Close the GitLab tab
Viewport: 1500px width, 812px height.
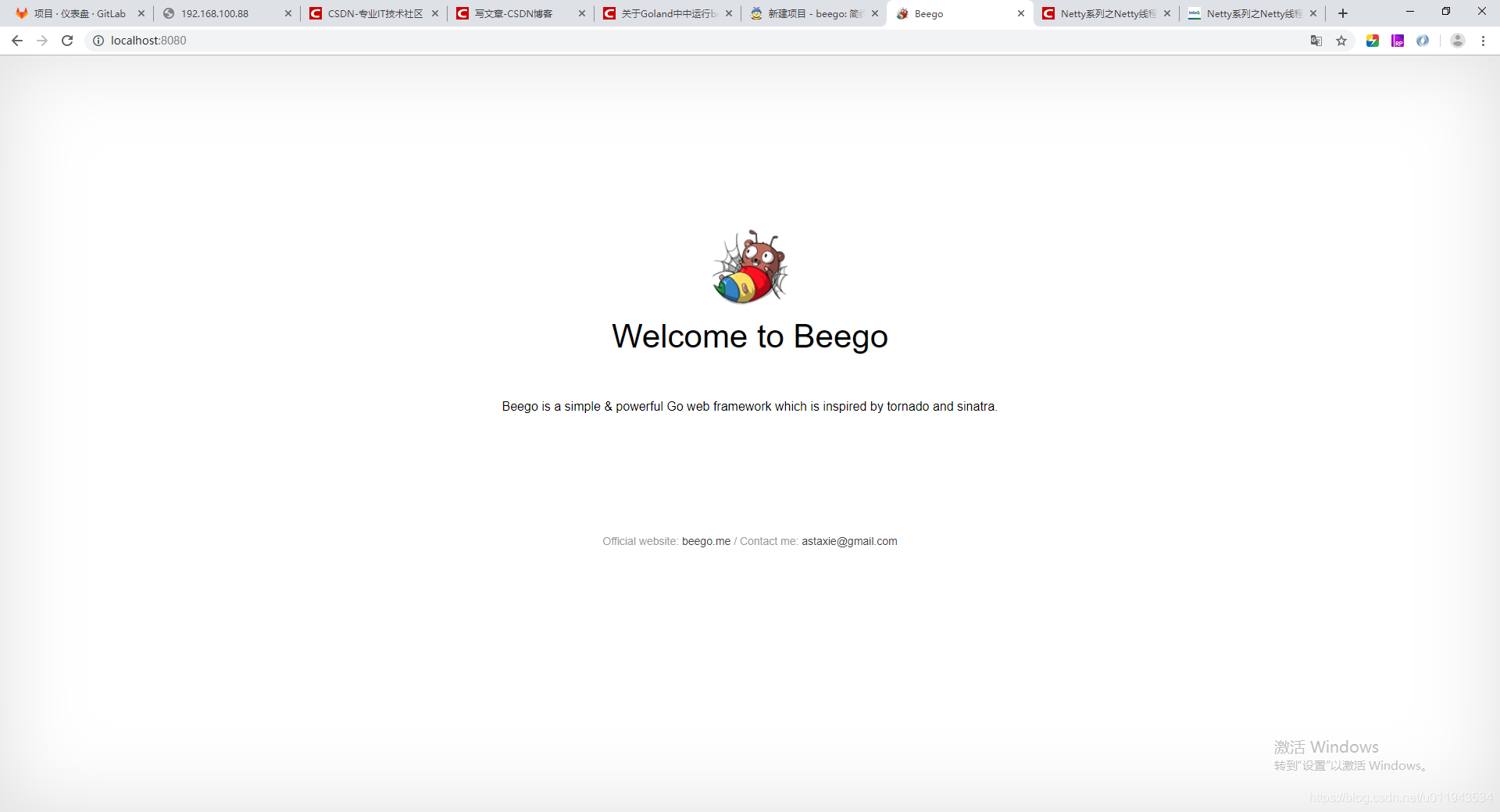[x=141, y=13]
